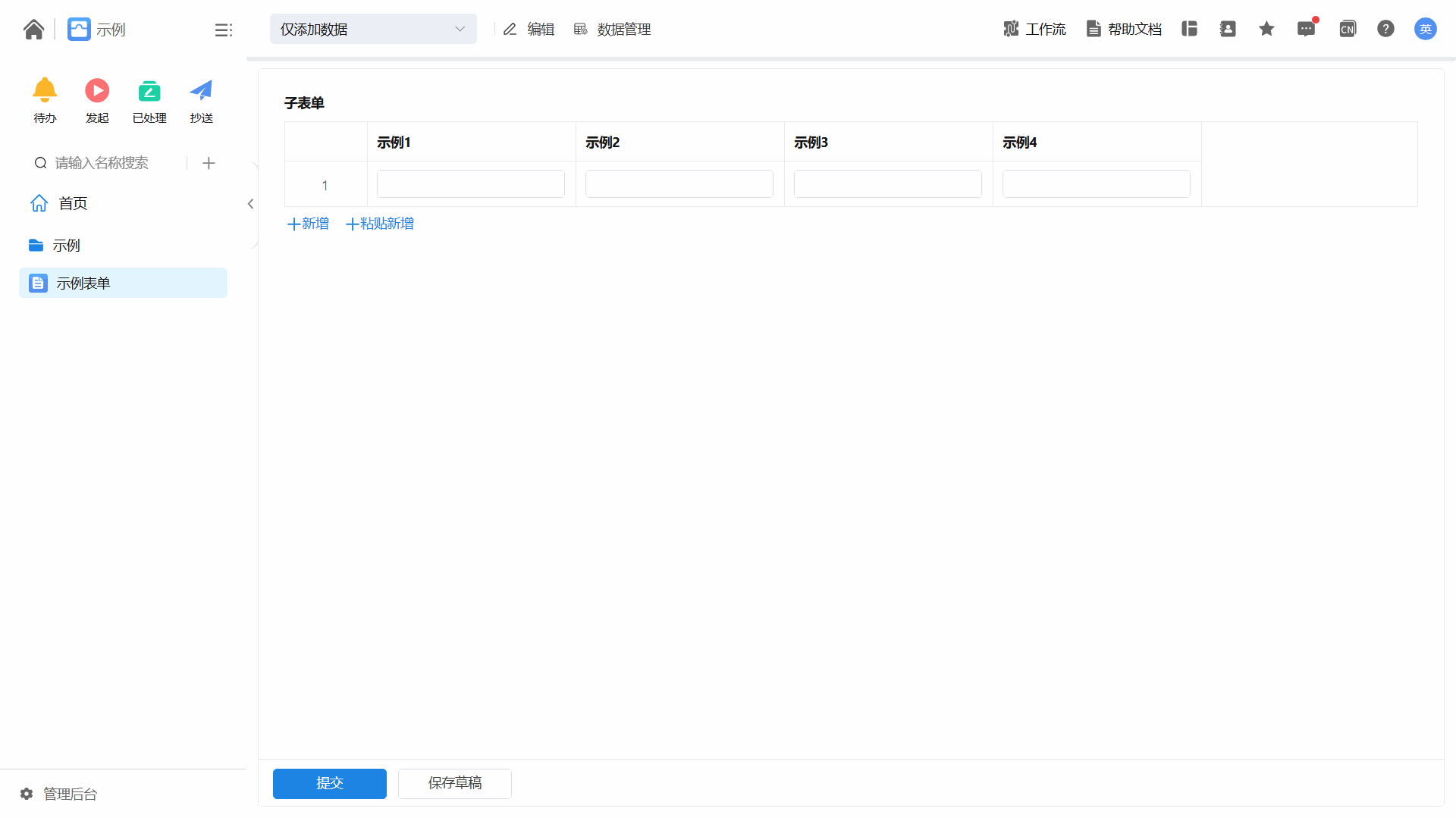Toggle the sidebar menu list icon
This screenshot has height=818, width=1456.
coord(223,30)
